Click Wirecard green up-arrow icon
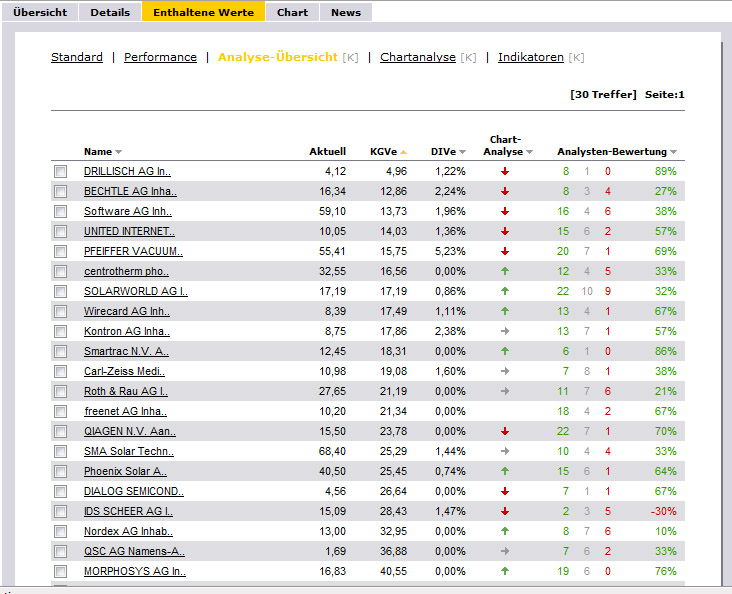Image resolution: width=732 pixels, height=594 pixels. [505, 311]
